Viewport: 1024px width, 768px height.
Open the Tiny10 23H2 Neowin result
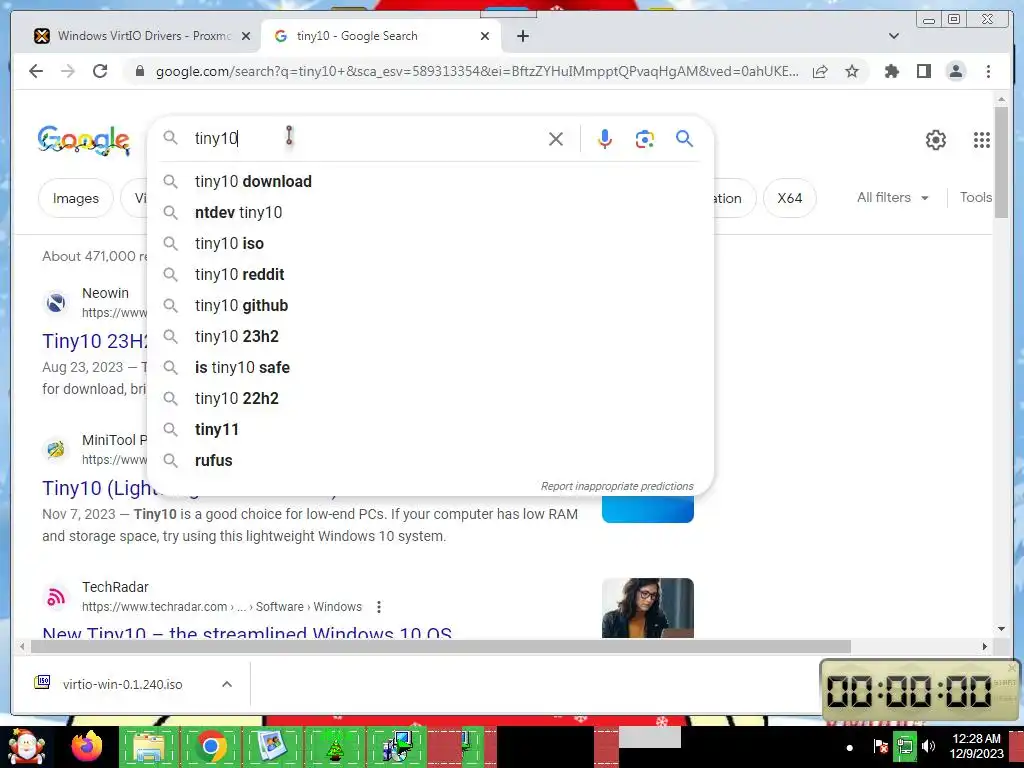coord(95,341)
